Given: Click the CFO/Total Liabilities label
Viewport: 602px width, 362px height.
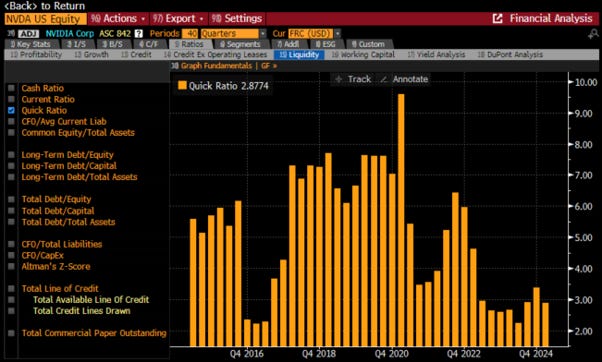Looking at the screenshot, I should click(62, 244).
